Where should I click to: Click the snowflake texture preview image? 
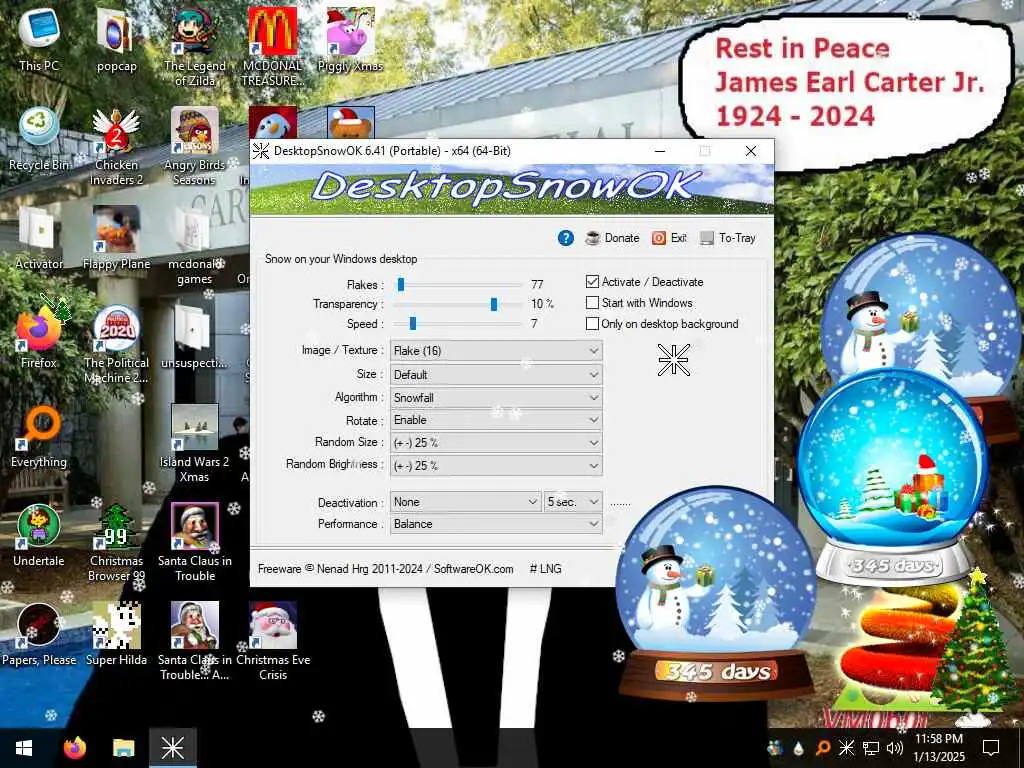pos(673,360)
